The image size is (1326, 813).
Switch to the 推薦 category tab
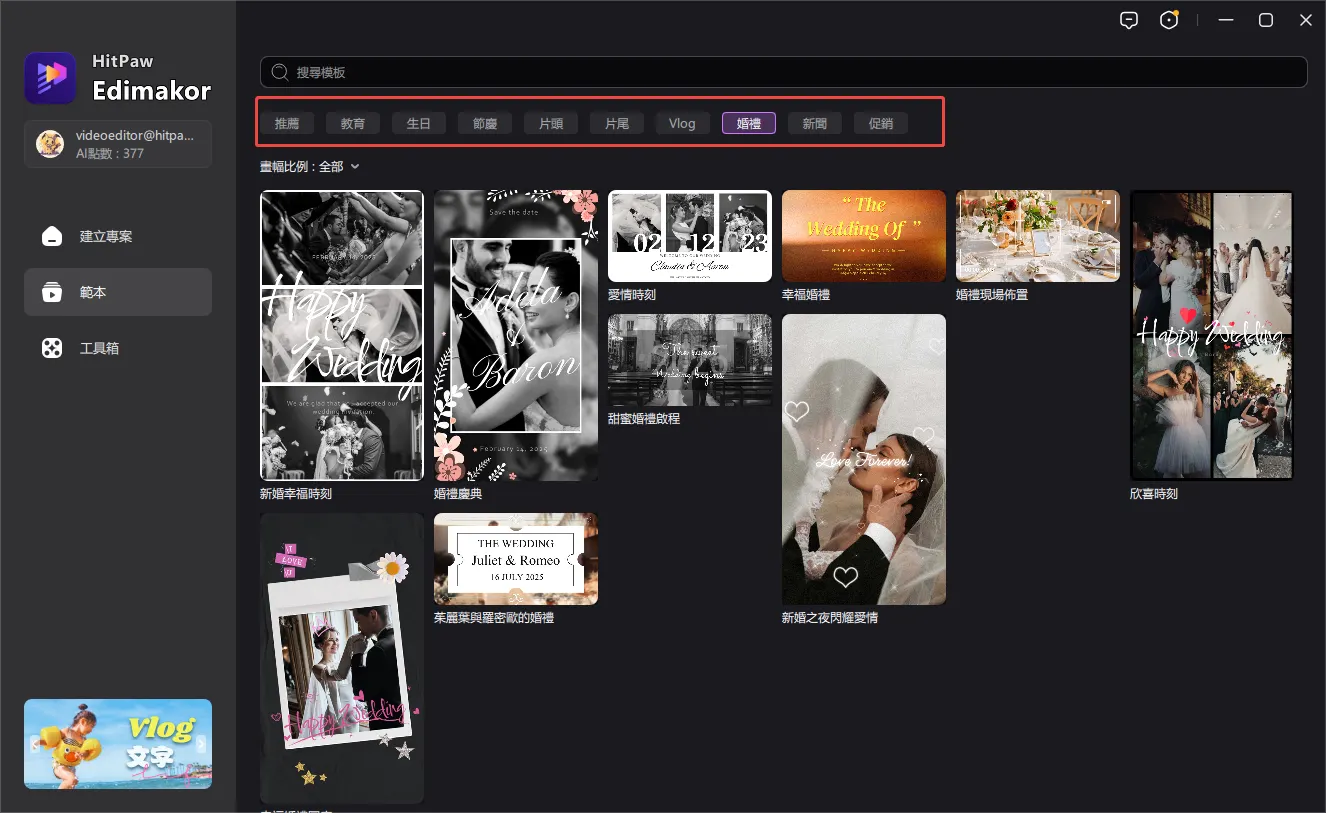(287, 123)
